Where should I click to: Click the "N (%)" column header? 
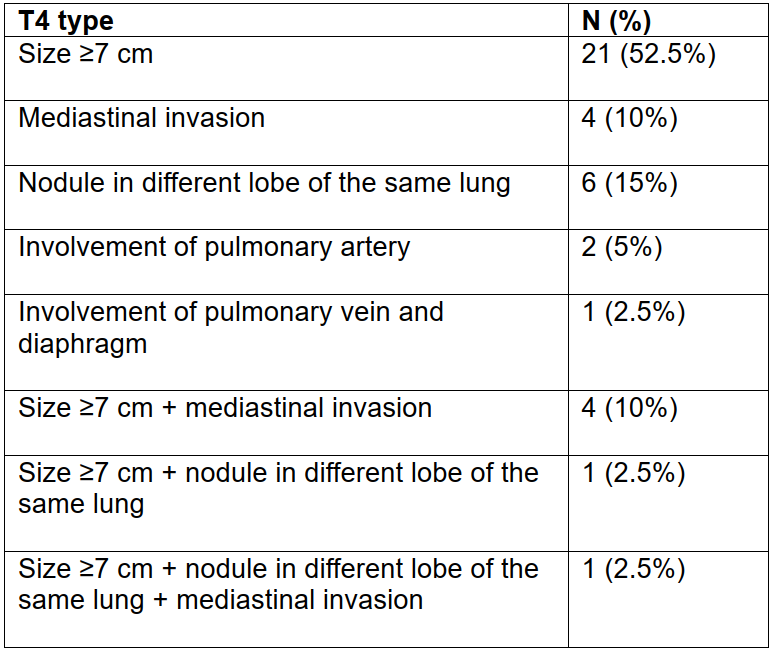[618, 21]
